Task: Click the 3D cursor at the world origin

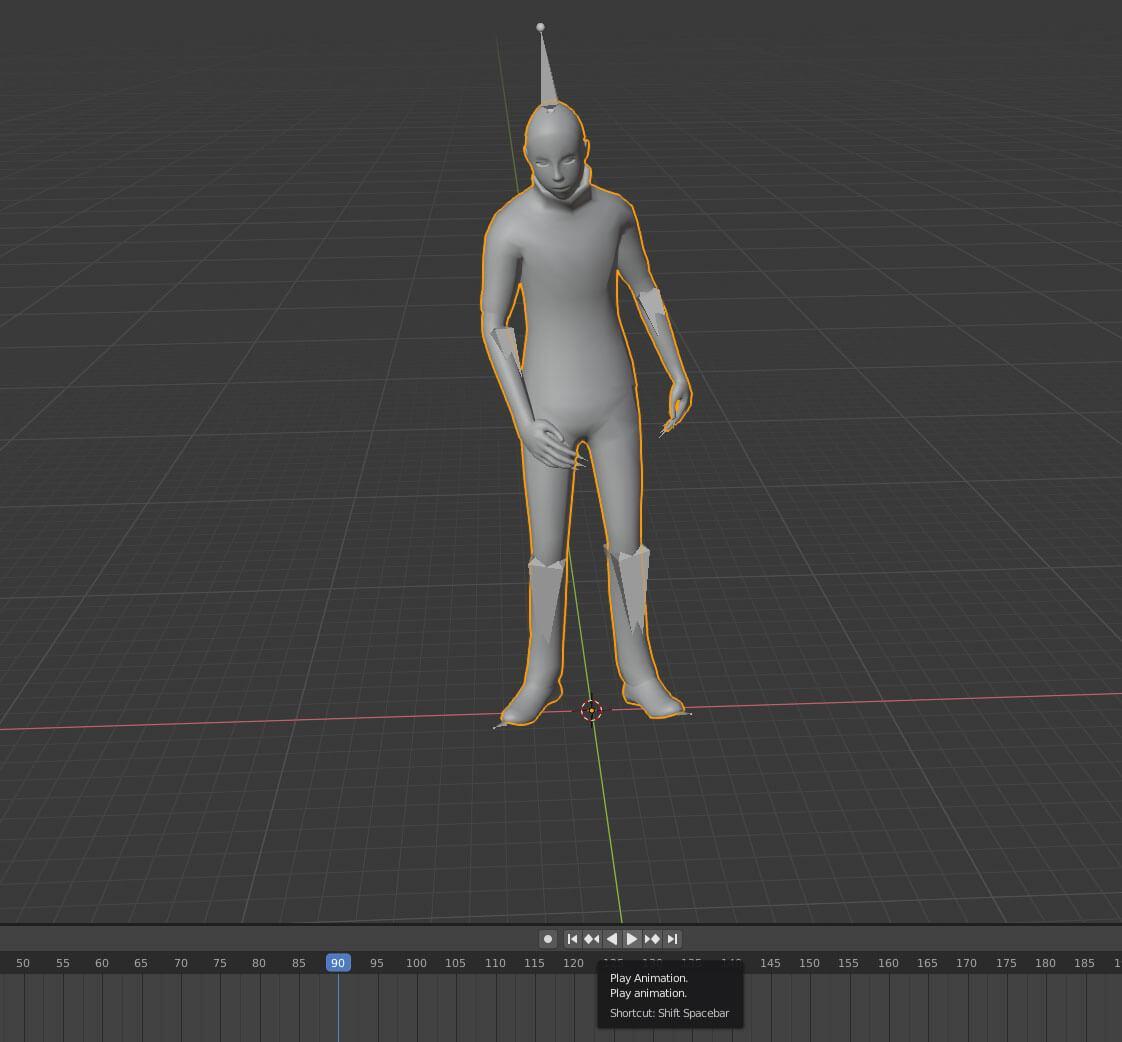Action: click(x=592, y=711)
